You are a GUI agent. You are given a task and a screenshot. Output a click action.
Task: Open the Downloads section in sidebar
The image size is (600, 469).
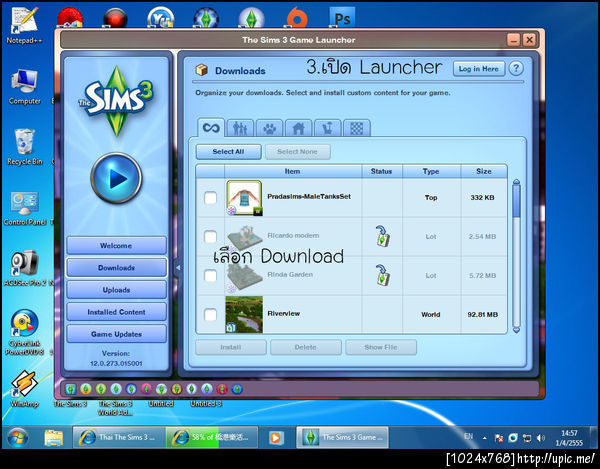click(x=116, y=268)
